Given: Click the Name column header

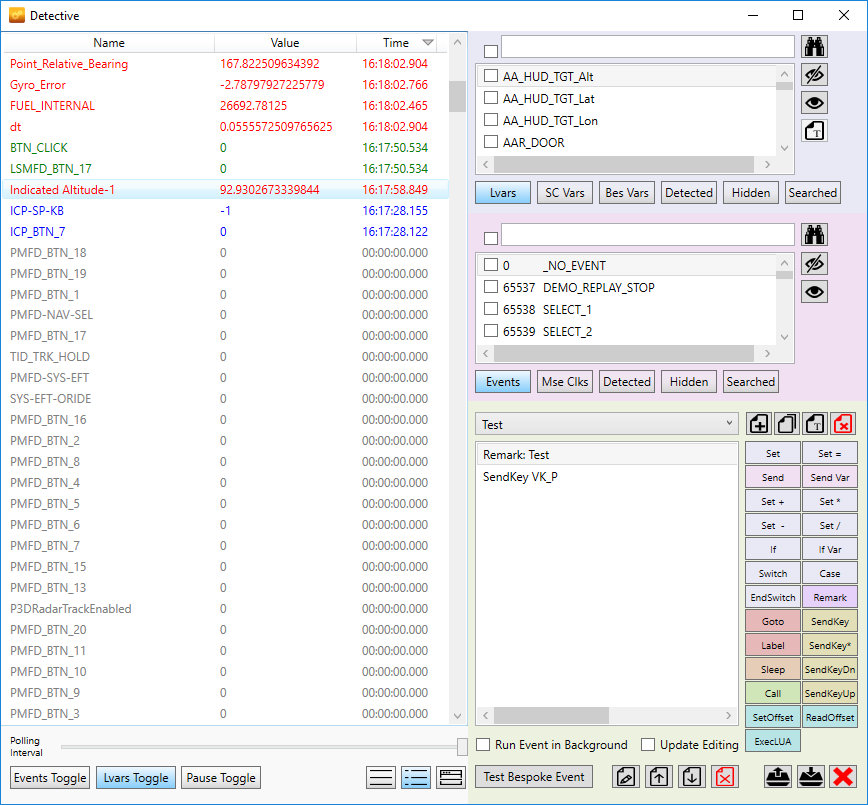Looking at the screenshot, I should (109, 43).
